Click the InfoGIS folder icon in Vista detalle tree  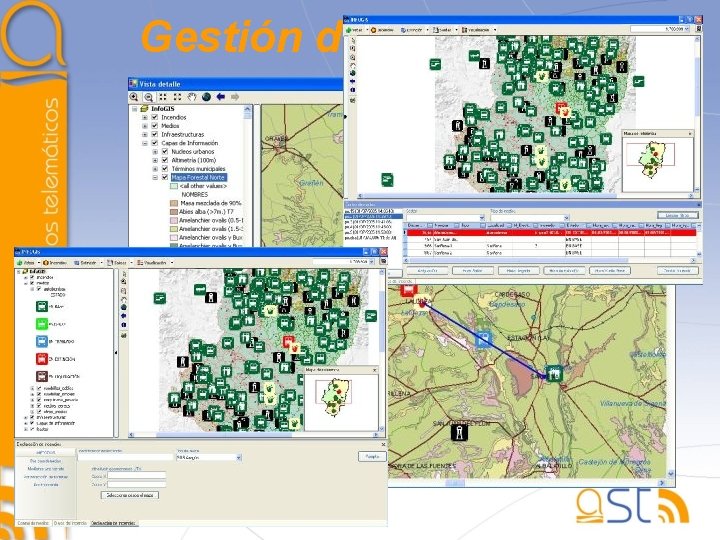coord(145,109)
